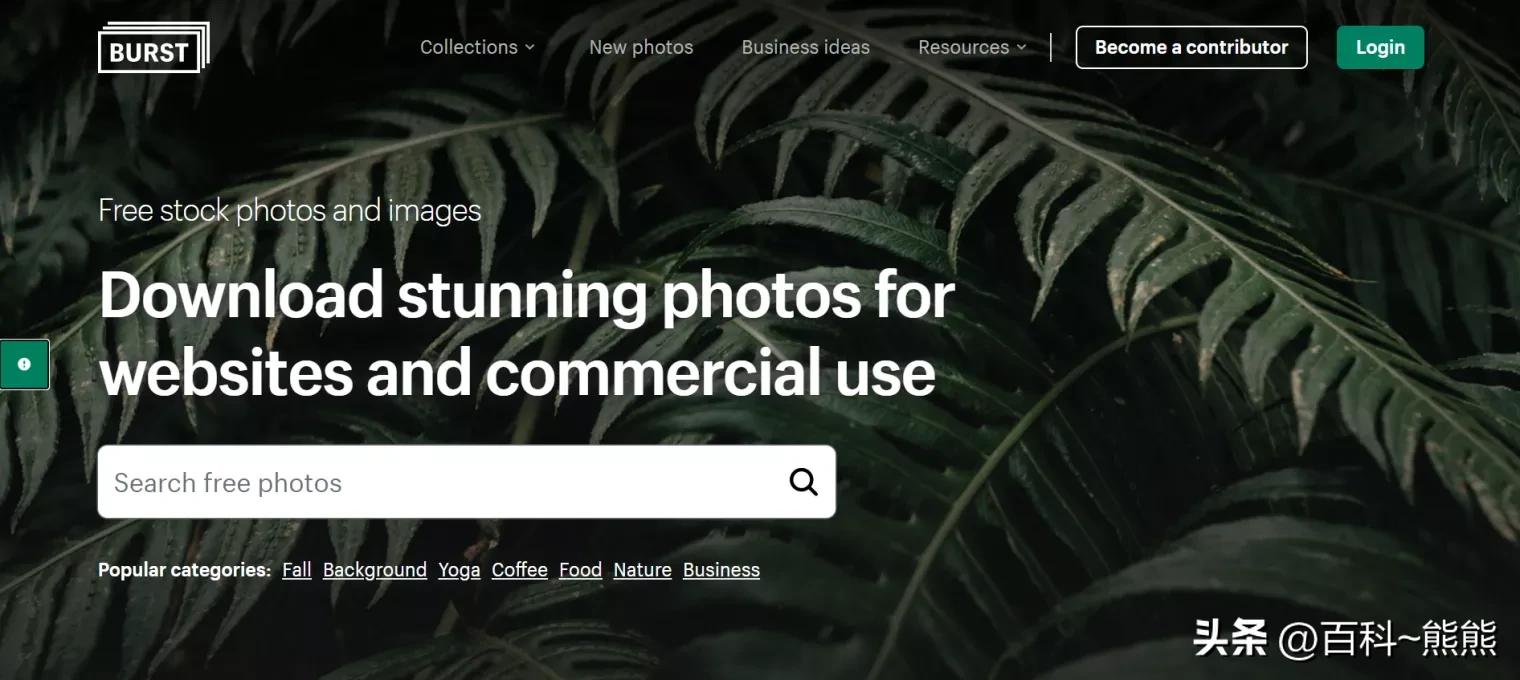This screenshot has height=680, width=1520.
Task: Expand the Resources dropdown menu
Action: click(x=972, y=47)
